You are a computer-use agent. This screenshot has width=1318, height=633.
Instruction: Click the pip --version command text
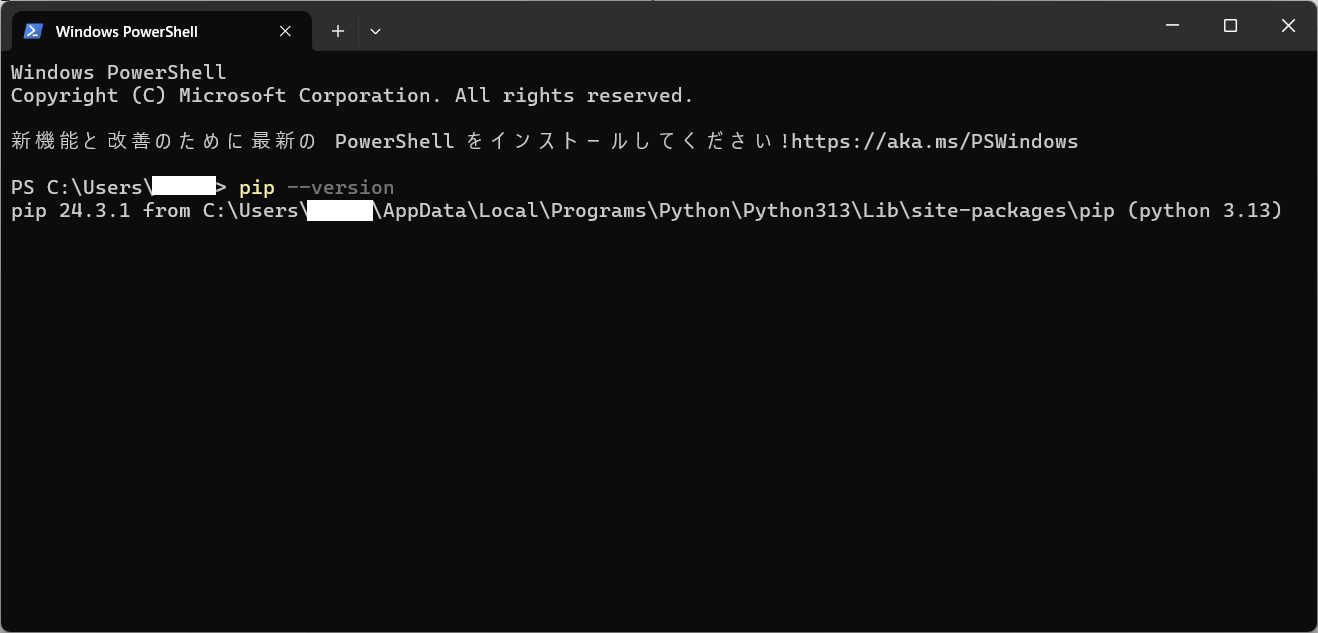tap(316, 187)
